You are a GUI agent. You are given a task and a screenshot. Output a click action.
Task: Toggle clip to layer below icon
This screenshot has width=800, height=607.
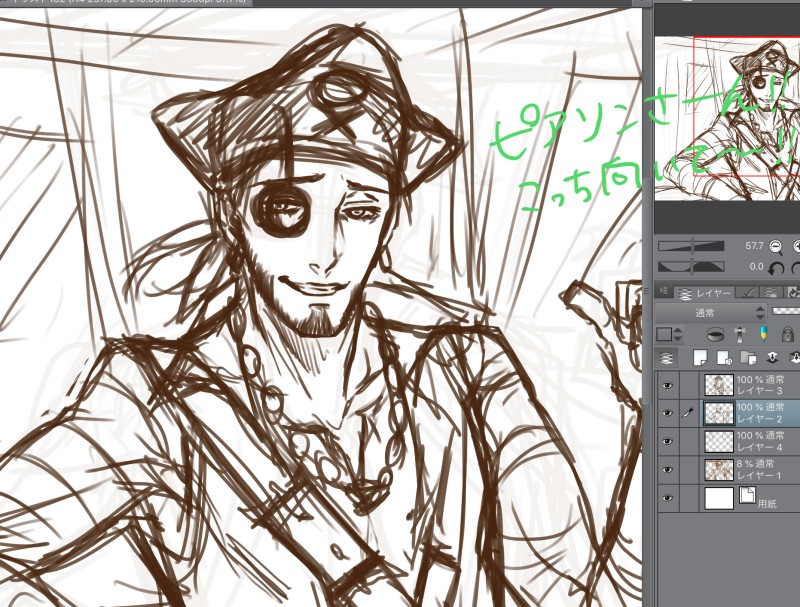pyautogui.click(x=716, y=335)
